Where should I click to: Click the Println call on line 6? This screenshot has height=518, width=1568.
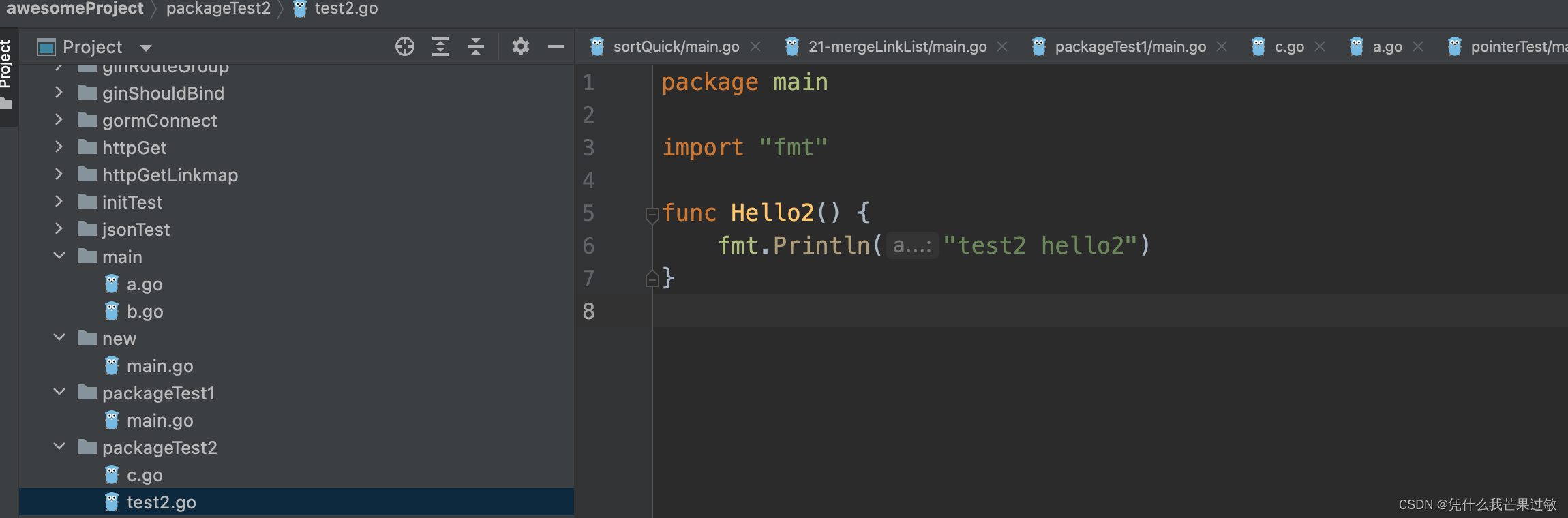(821, 245)
